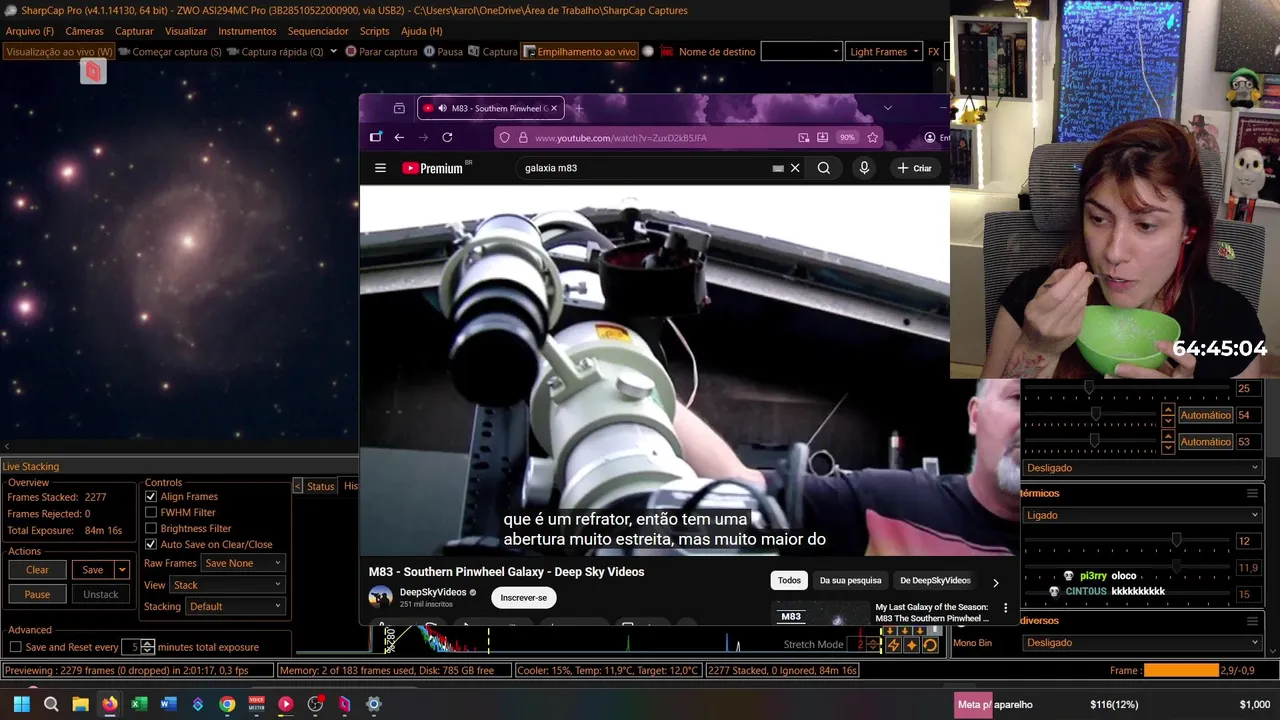Image resolution: width=1280 pixels, height=720 pixels.
Task: Open the Câmeras menu
Action: (84, 31)
